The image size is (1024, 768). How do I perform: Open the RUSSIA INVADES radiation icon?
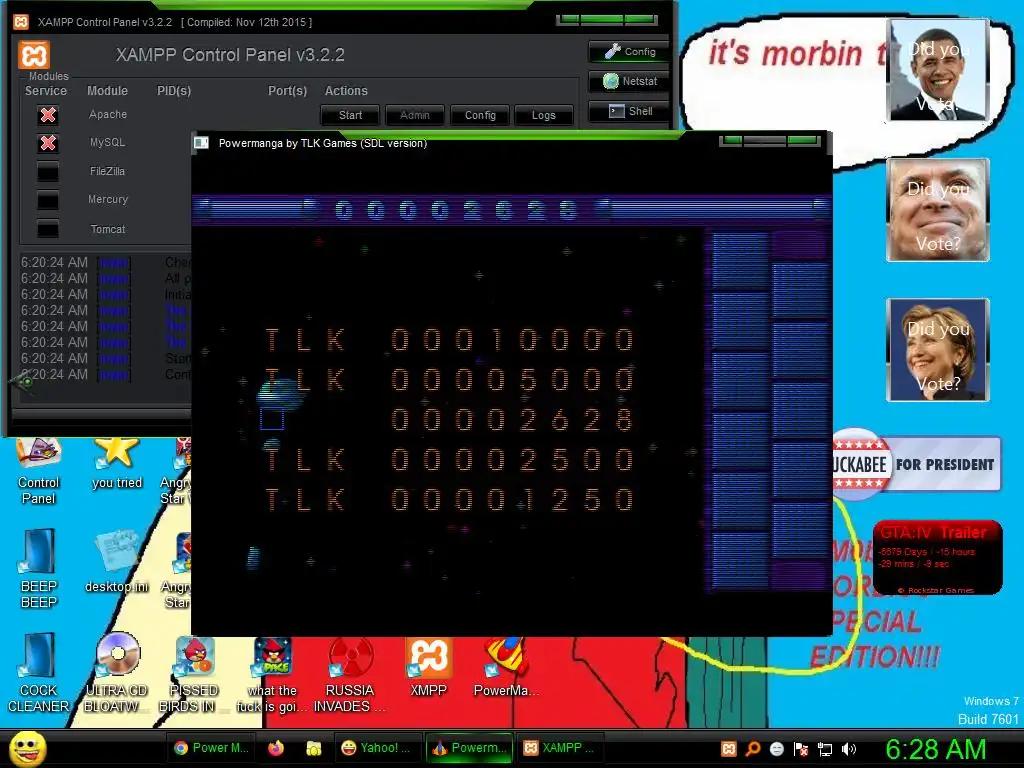(x=350, y=674)
